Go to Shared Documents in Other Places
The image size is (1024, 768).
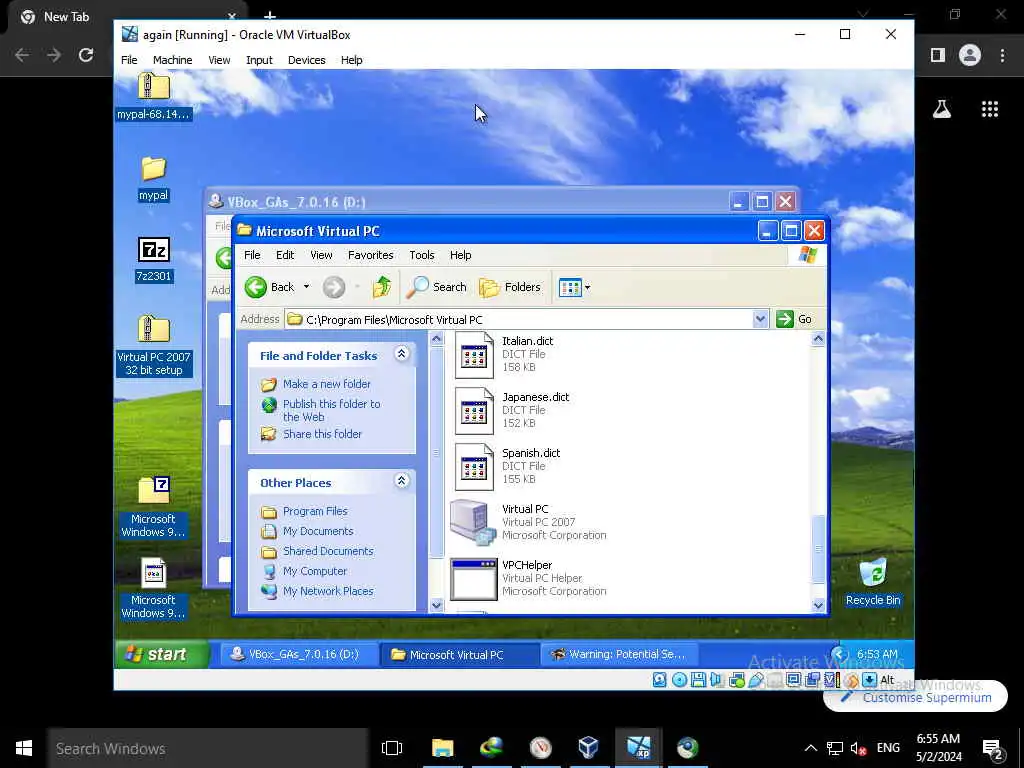(x=328, y=551)
